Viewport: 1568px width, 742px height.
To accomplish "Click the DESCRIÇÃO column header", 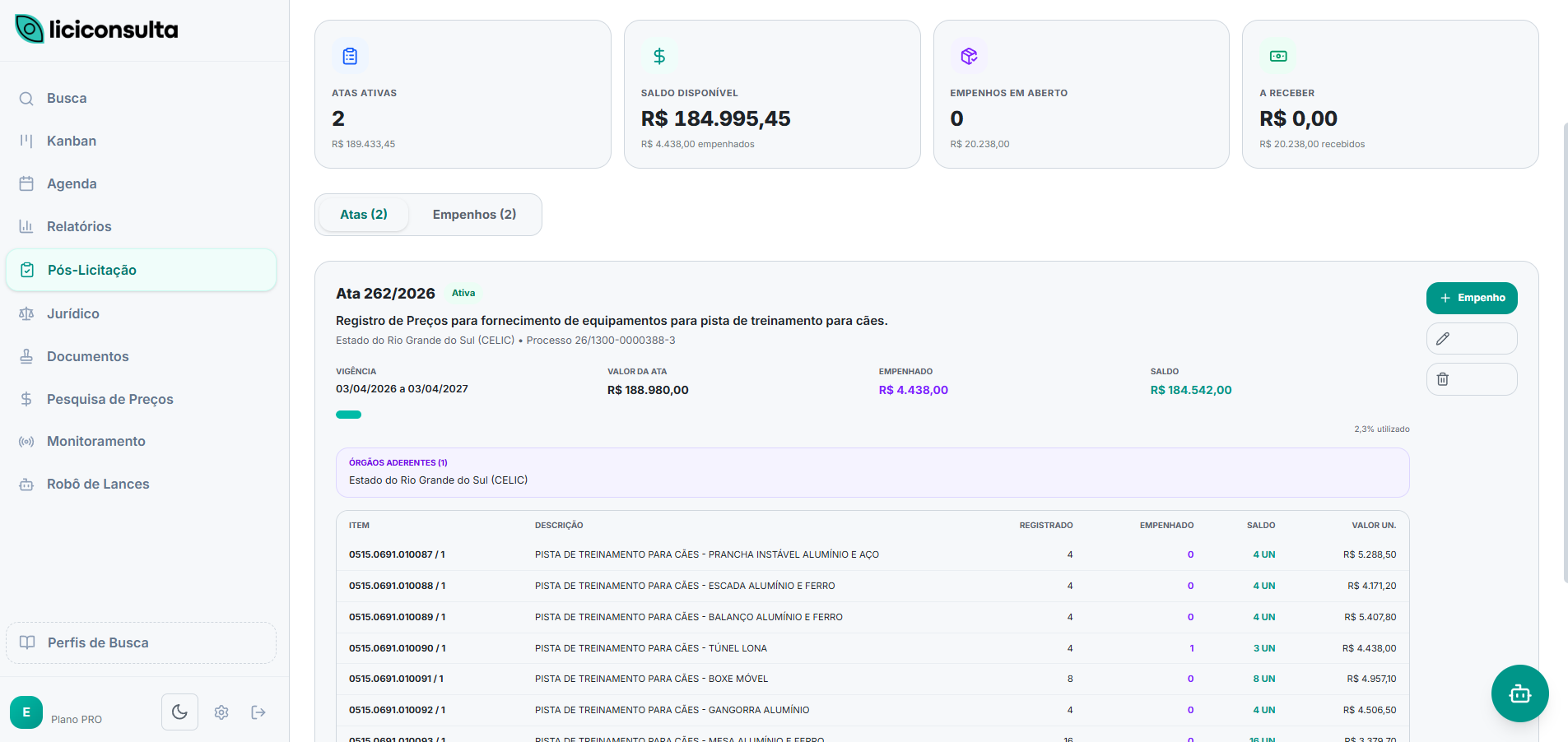I will point(559,526).
